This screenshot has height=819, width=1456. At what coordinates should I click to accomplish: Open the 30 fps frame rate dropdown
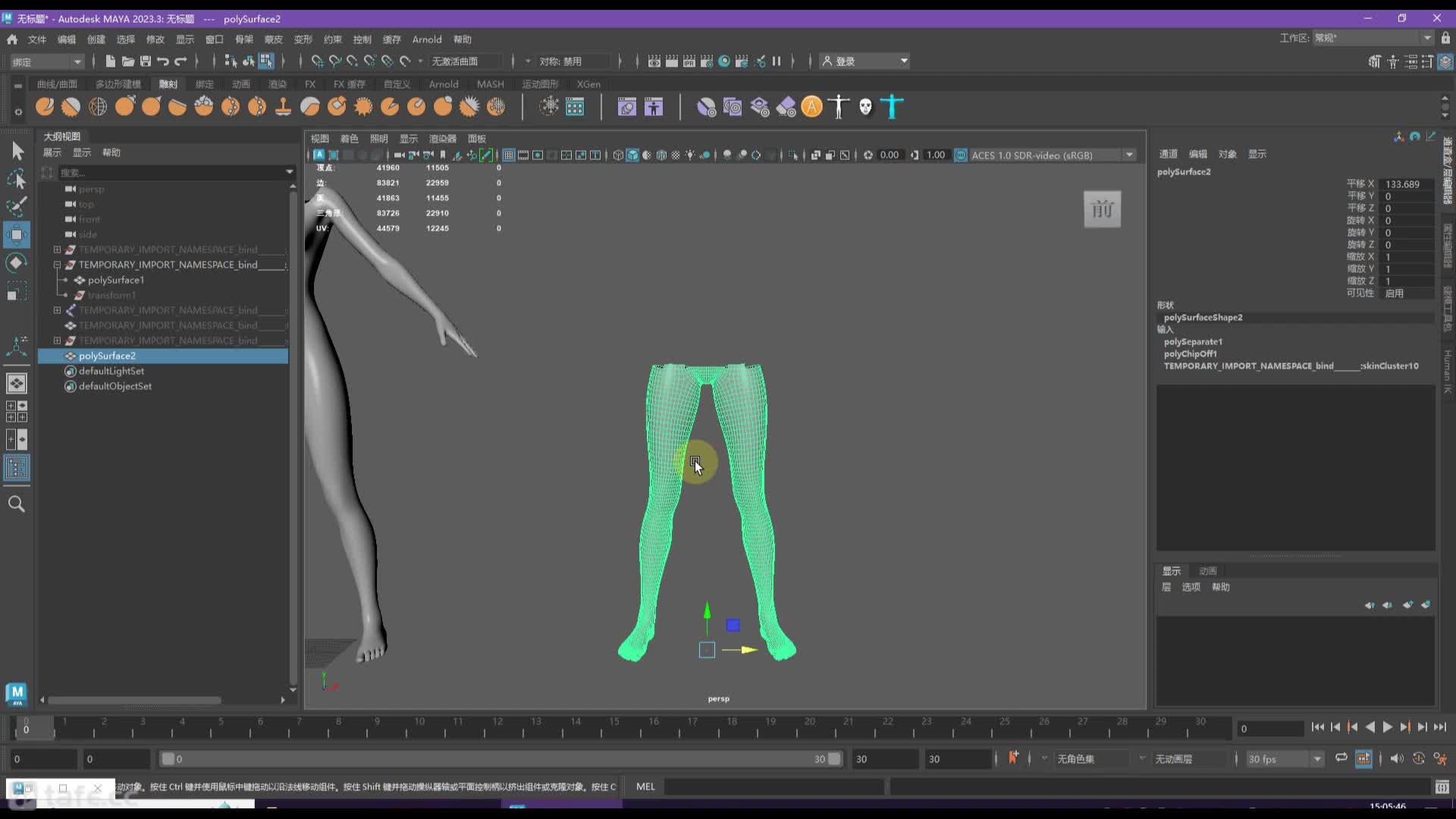(x=1285, y=758)
